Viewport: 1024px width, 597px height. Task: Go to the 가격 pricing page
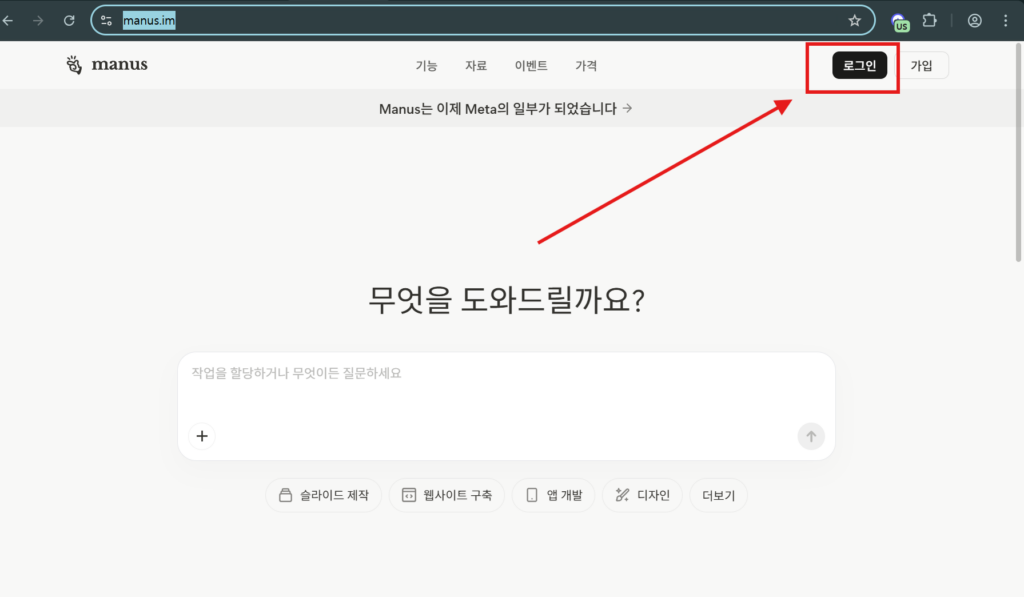(x=586, y=66)
